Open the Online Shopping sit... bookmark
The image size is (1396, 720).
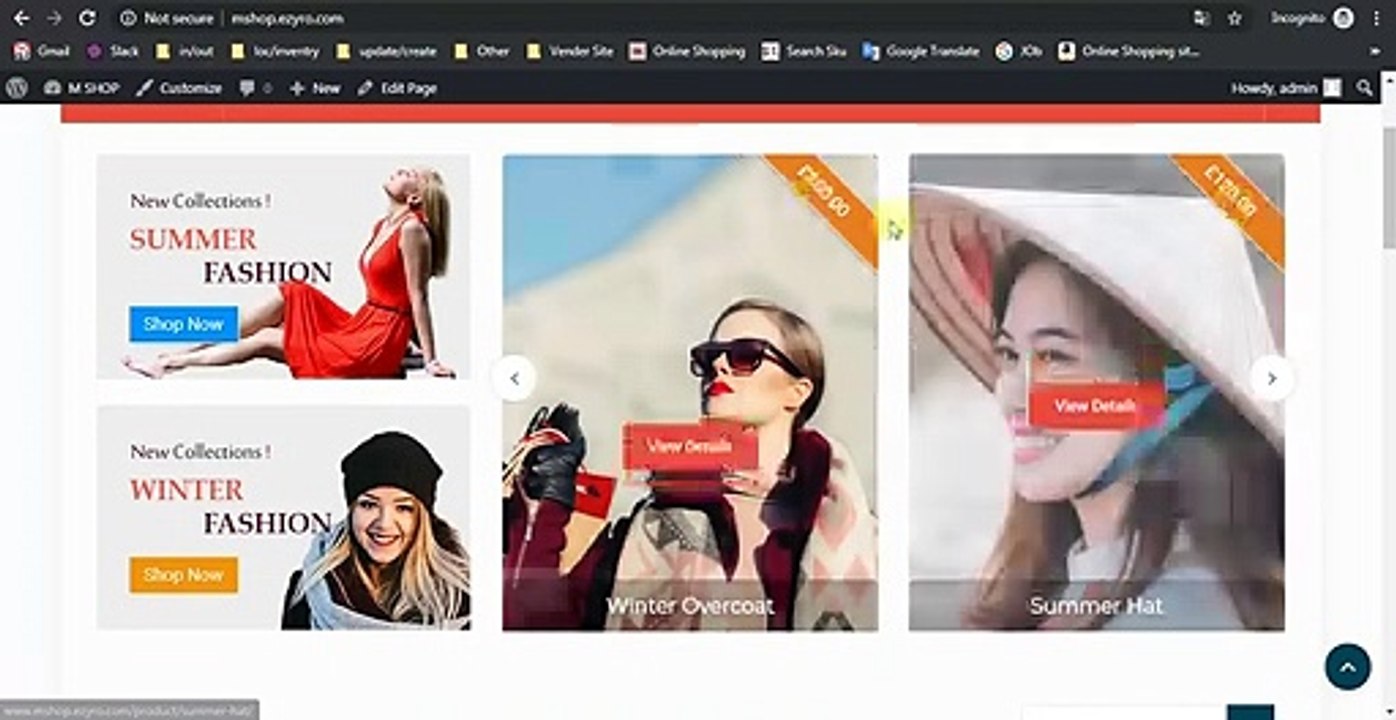pyautogui.click(x=1129, y=51)
